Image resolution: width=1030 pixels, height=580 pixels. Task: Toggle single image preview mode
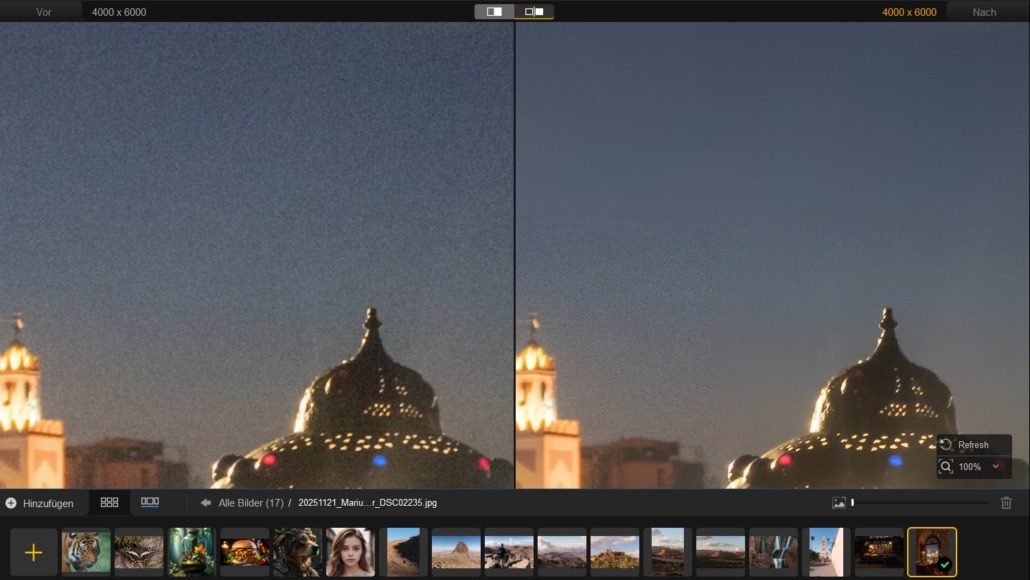(x=494, y=12)
